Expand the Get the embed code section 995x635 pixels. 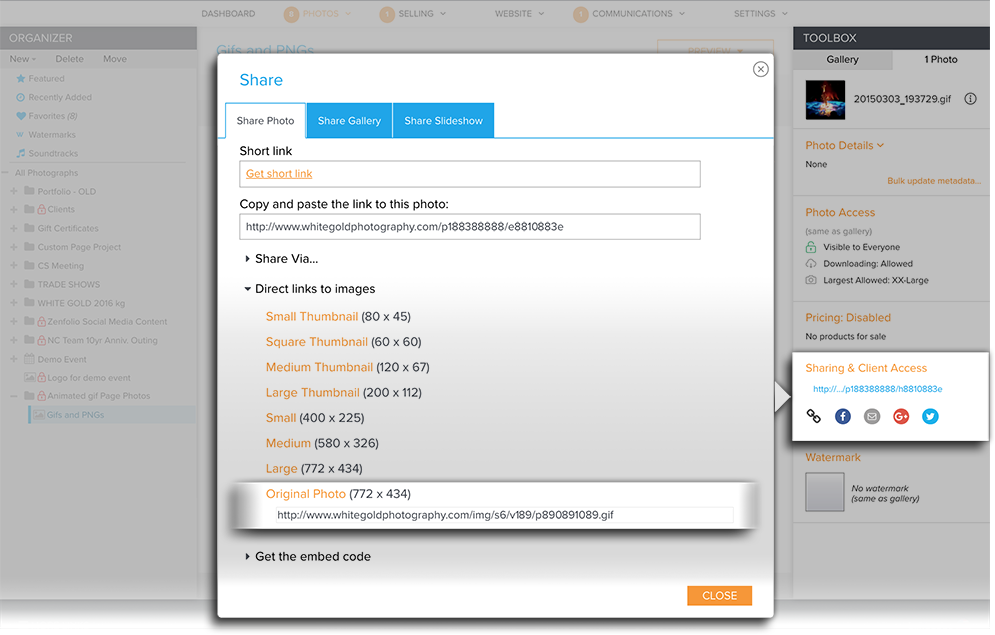[309, 556]
